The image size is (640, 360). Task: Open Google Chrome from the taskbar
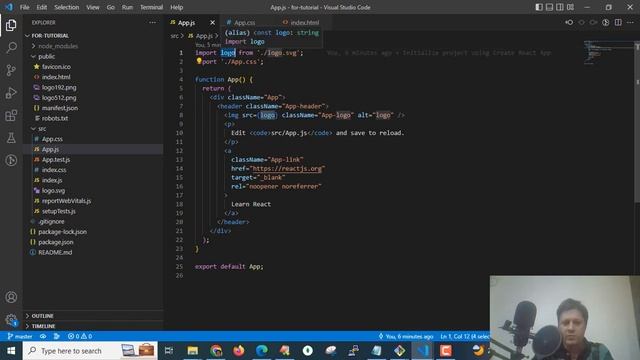click(x=216, y=351)
